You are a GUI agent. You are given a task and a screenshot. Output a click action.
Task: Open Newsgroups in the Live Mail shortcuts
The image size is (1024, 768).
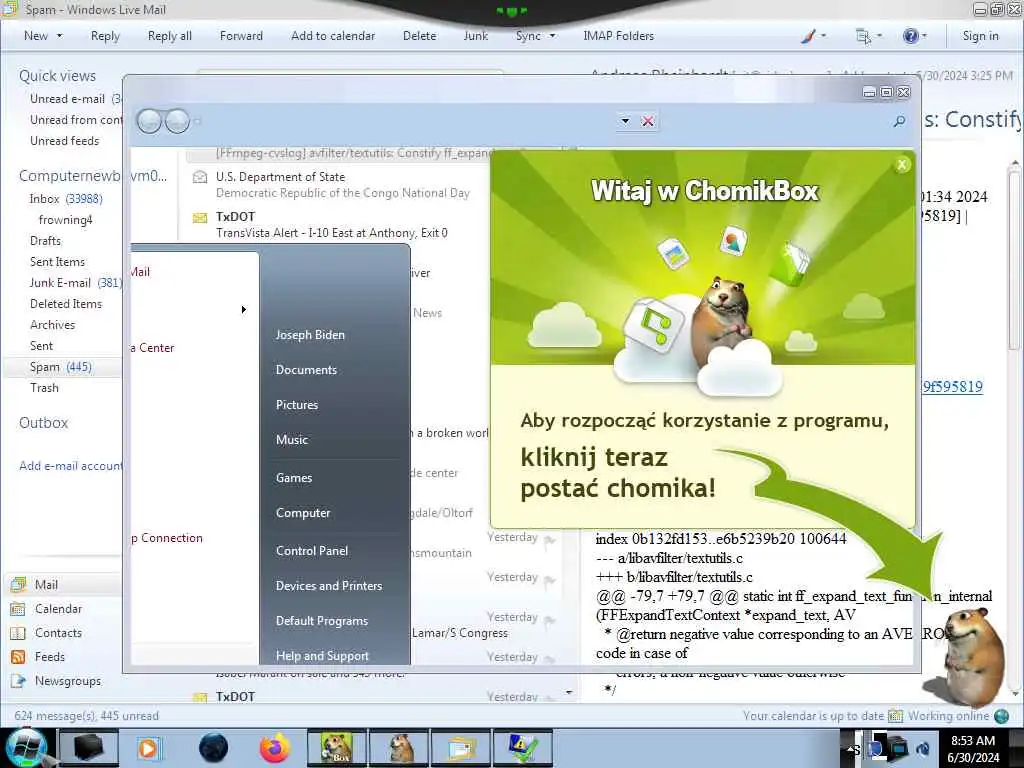click(x=67, y=681)
